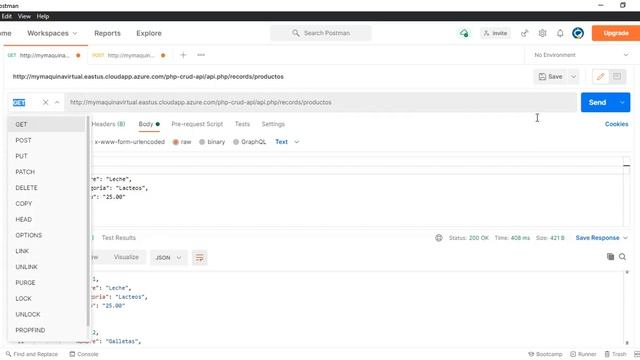
Task: Click the response pane vertical scrollbar
Action: [x=627, y=307]
